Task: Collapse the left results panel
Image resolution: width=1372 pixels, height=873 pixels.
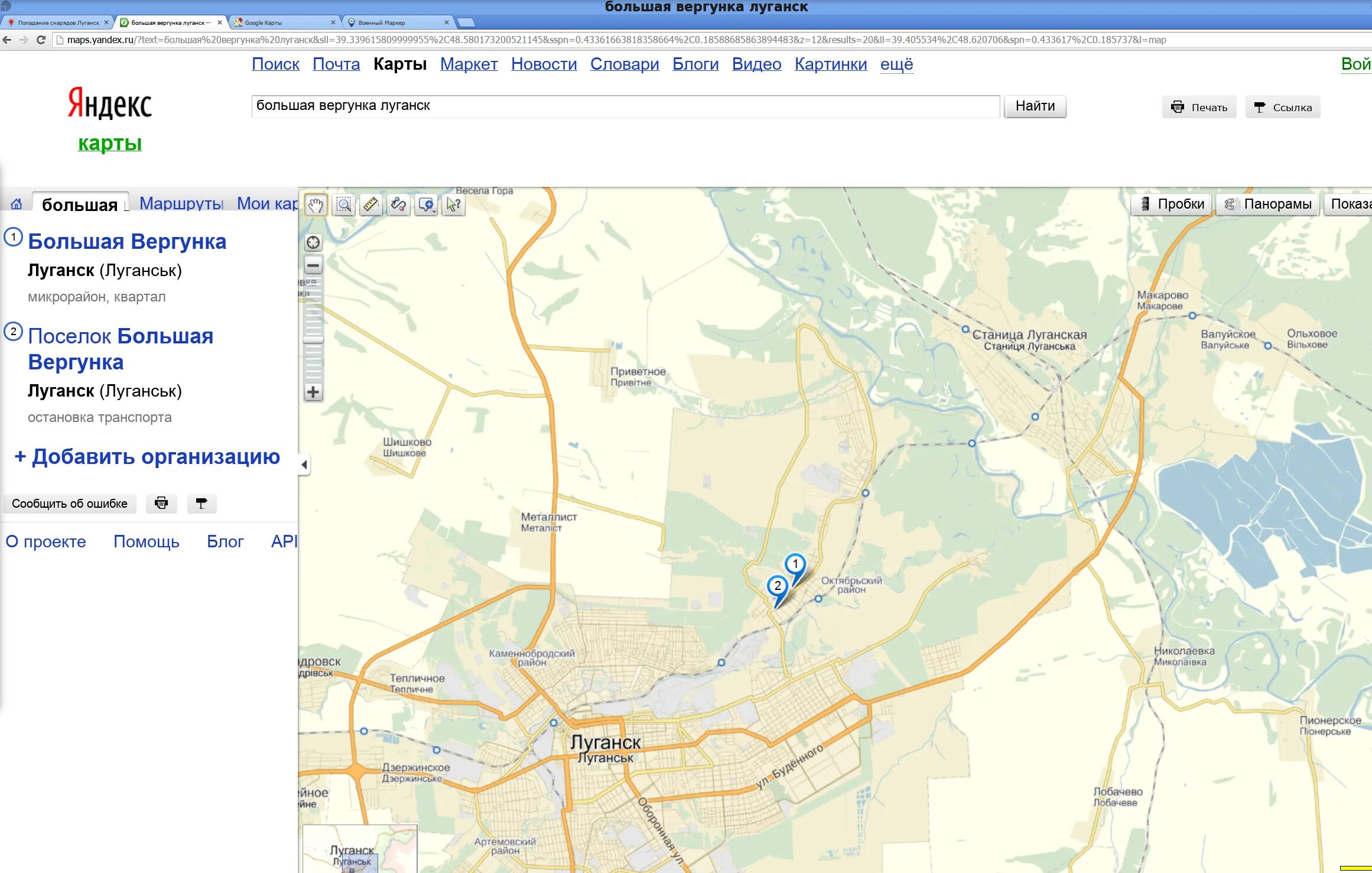Action: 304,465
